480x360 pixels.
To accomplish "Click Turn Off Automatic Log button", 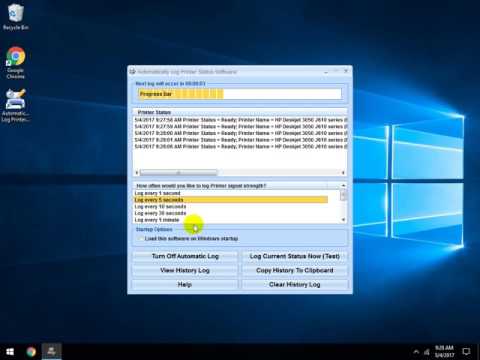I will 185,256.
